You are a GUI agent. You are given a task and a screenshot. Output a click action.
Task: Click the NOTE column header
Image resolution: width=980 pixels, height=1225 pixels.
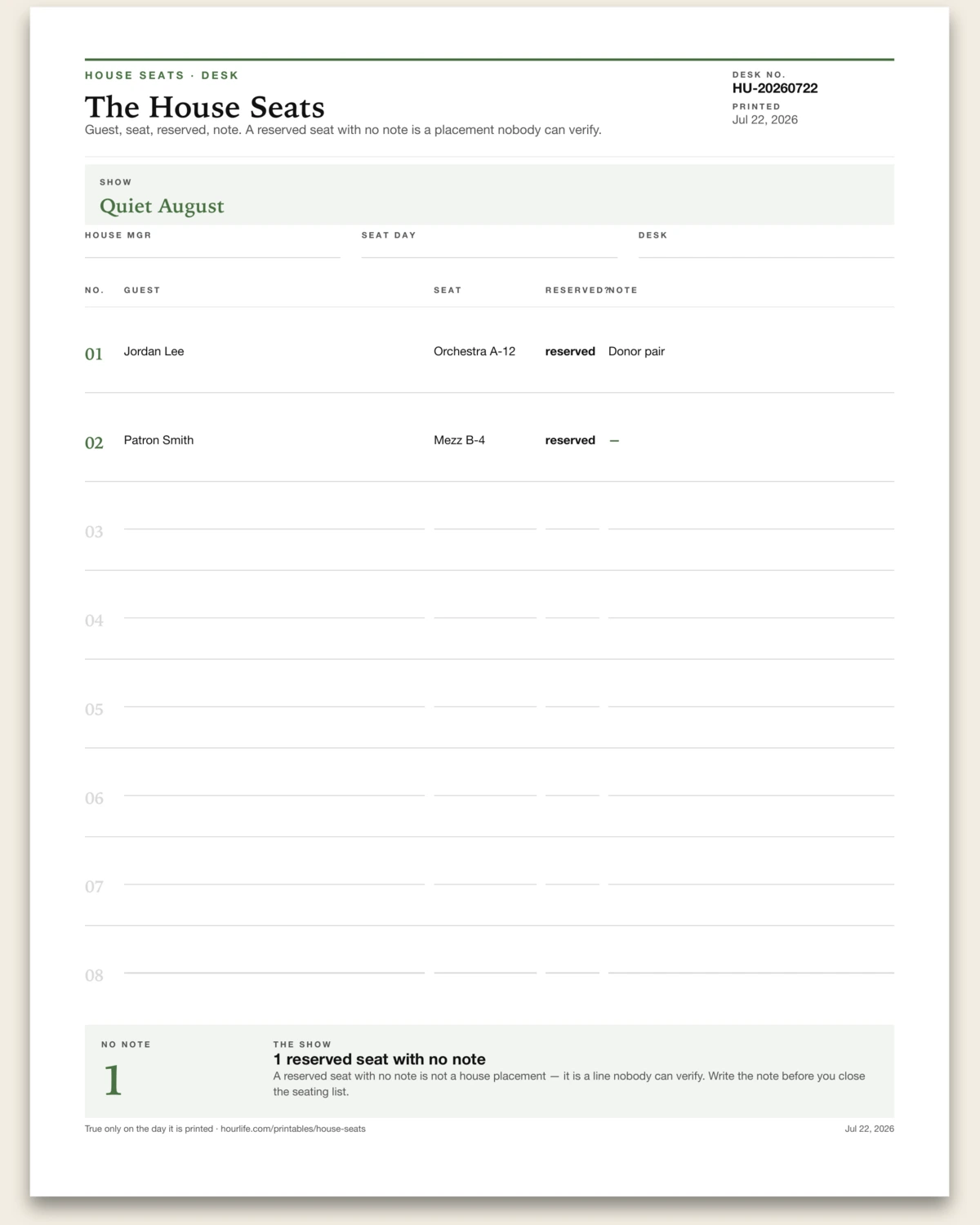(x=623, y=290)
